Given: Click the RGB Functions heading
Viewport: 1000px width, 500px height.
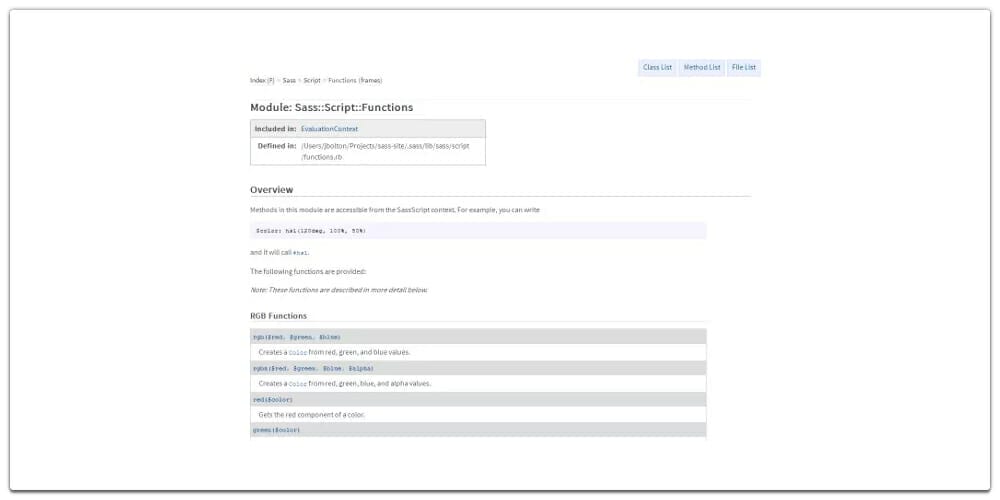Looking at the screenshot, I should (279, 316).
